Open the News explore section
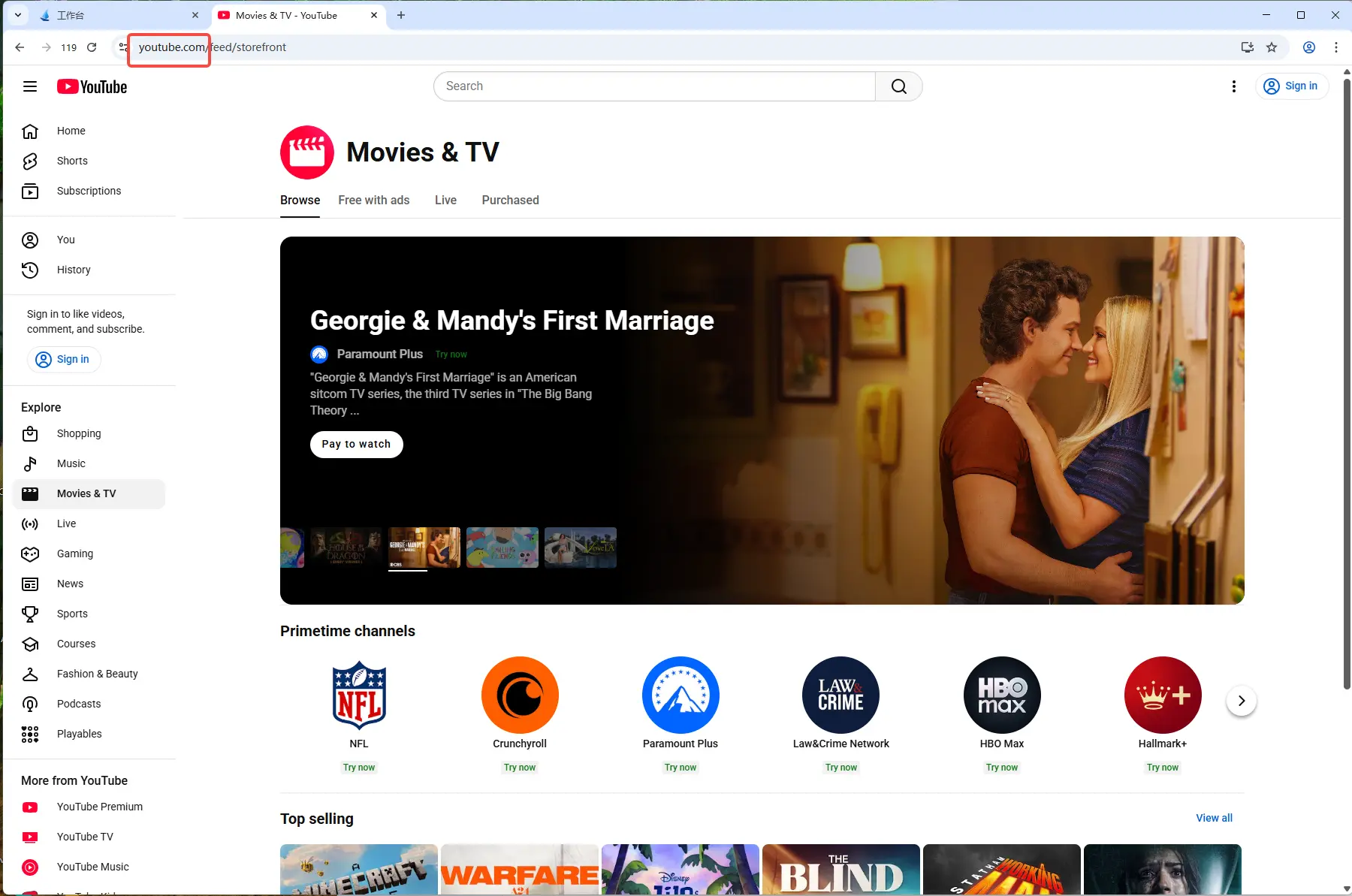1352x896 pixels. [x=70, y=584]
